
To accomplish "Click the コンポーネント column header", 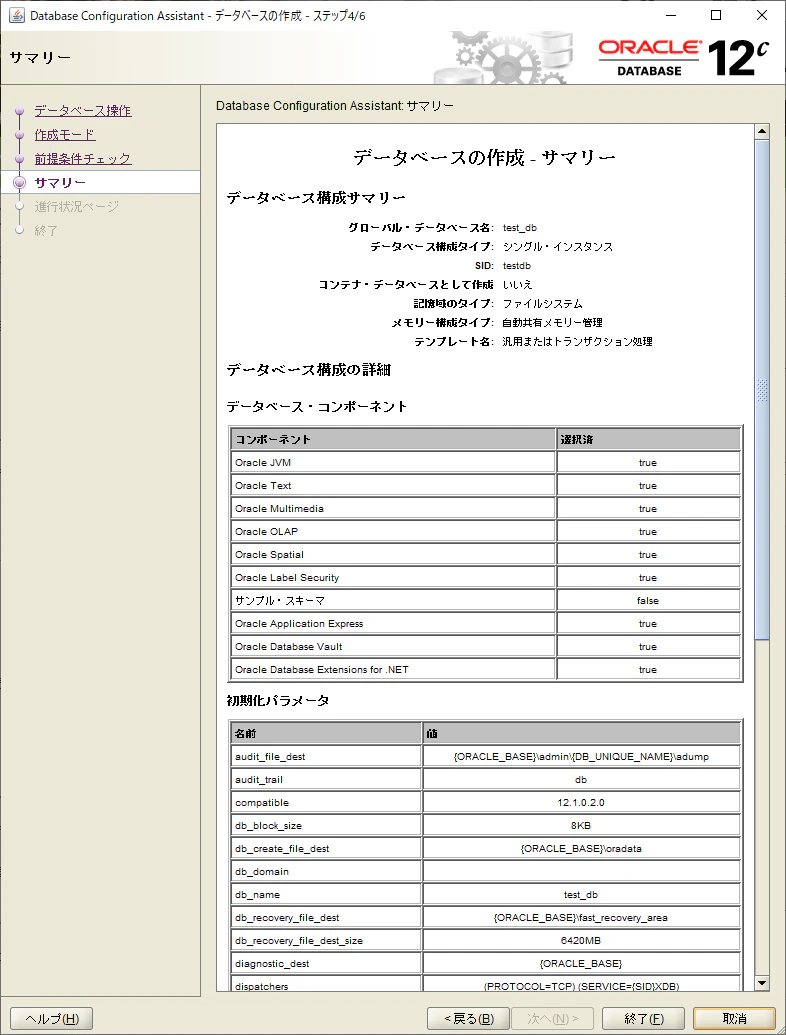I will pos(393,440).
